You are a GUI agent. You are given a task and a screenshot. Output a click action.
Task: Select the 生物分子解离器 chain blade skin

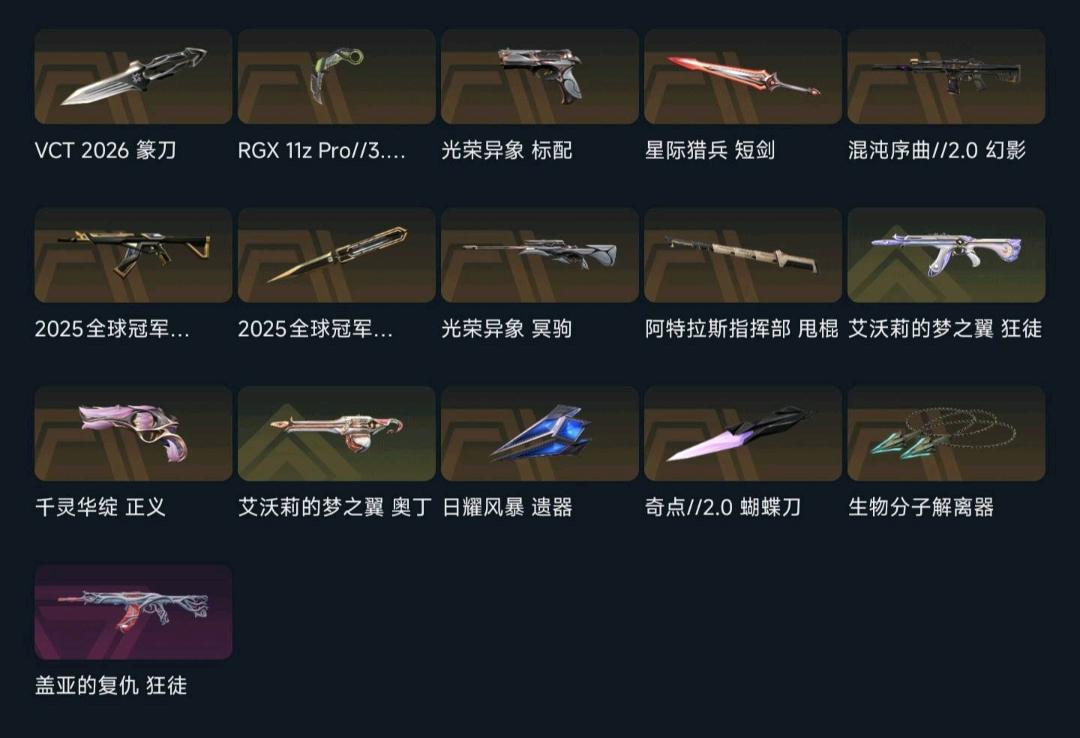tap(946, 433)
